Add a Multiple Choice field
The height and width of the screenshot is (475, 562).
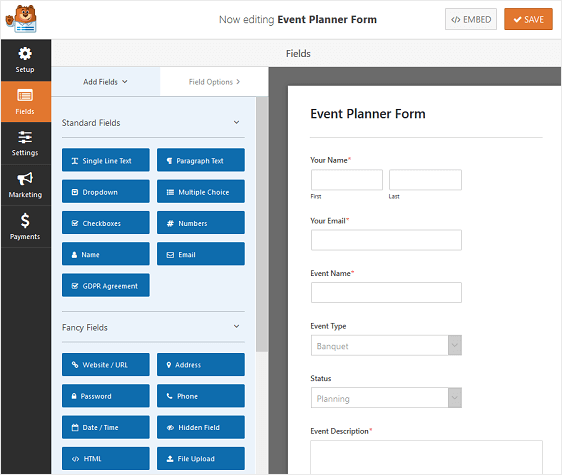201,192
